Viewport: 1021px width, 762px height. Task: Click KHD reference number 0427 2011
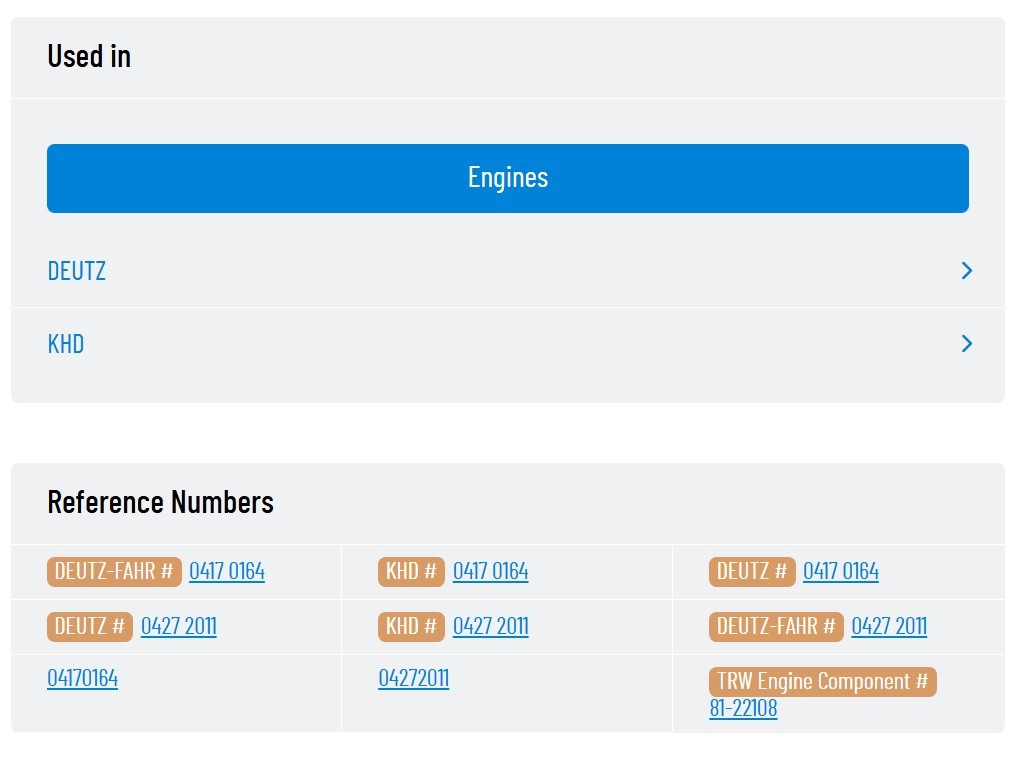point(490,627)
